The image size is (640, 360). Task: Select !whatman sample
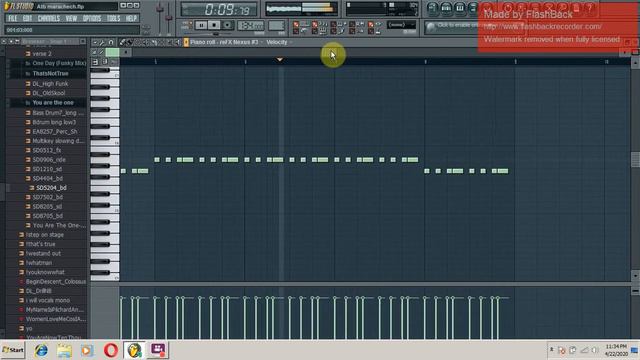pos(39,263)
